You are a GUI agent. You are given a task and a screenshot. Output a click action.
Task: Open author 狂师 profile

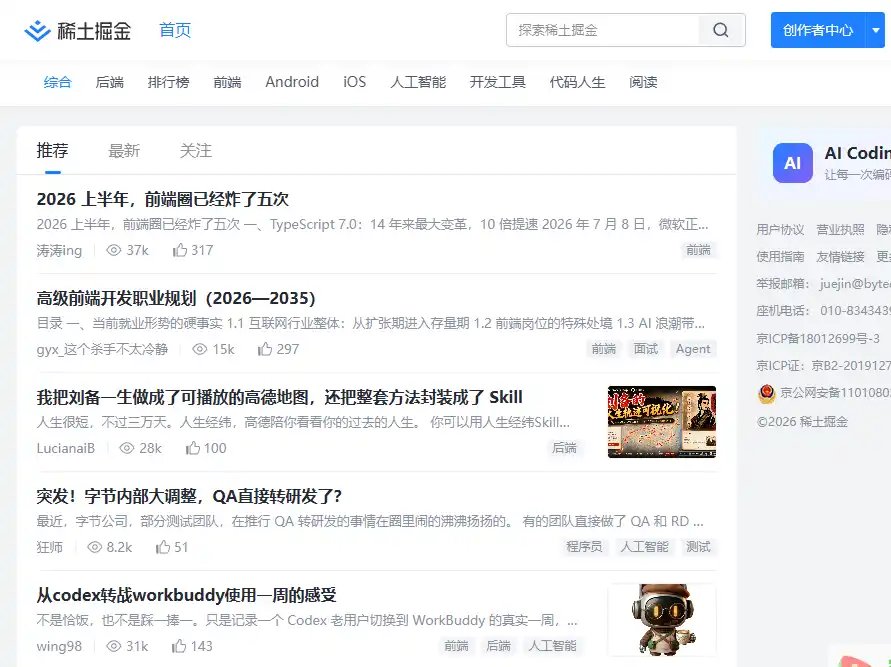coord(49,547)
